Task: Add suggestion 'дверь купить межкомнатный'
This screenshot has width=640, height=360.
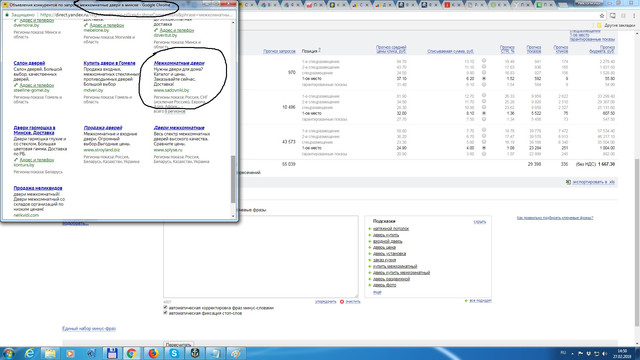Action: (x=401, y=273)
